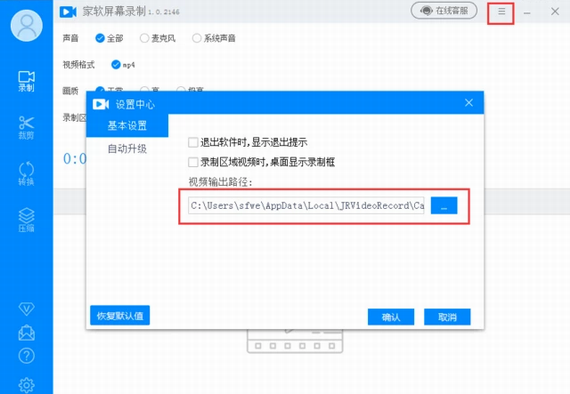
Task: Click the diamond VIP icon in sidebar
Action: point(27,309)
